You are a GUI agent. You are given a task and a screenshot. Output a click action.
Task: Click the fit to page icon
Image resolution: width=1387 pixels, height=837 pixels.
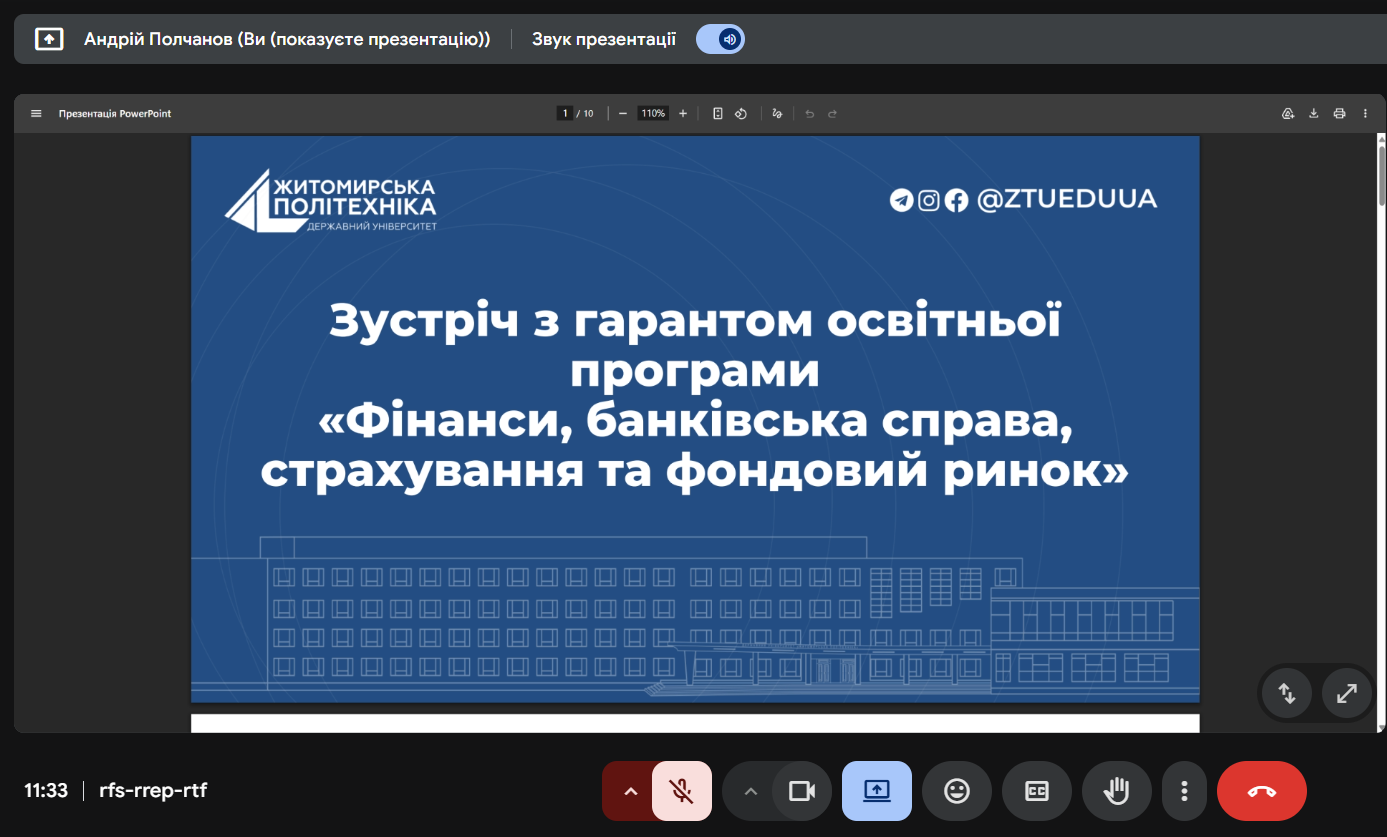[717, 114]
